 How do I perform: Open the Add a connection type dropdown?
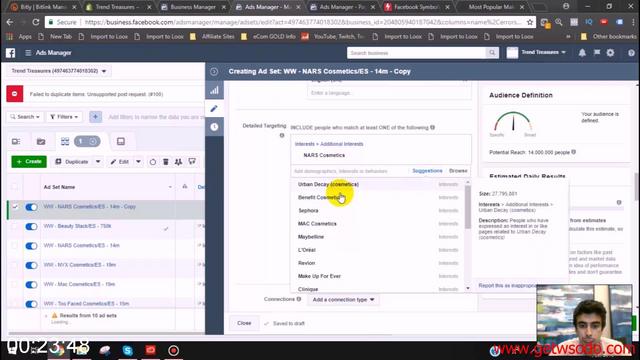343,300
